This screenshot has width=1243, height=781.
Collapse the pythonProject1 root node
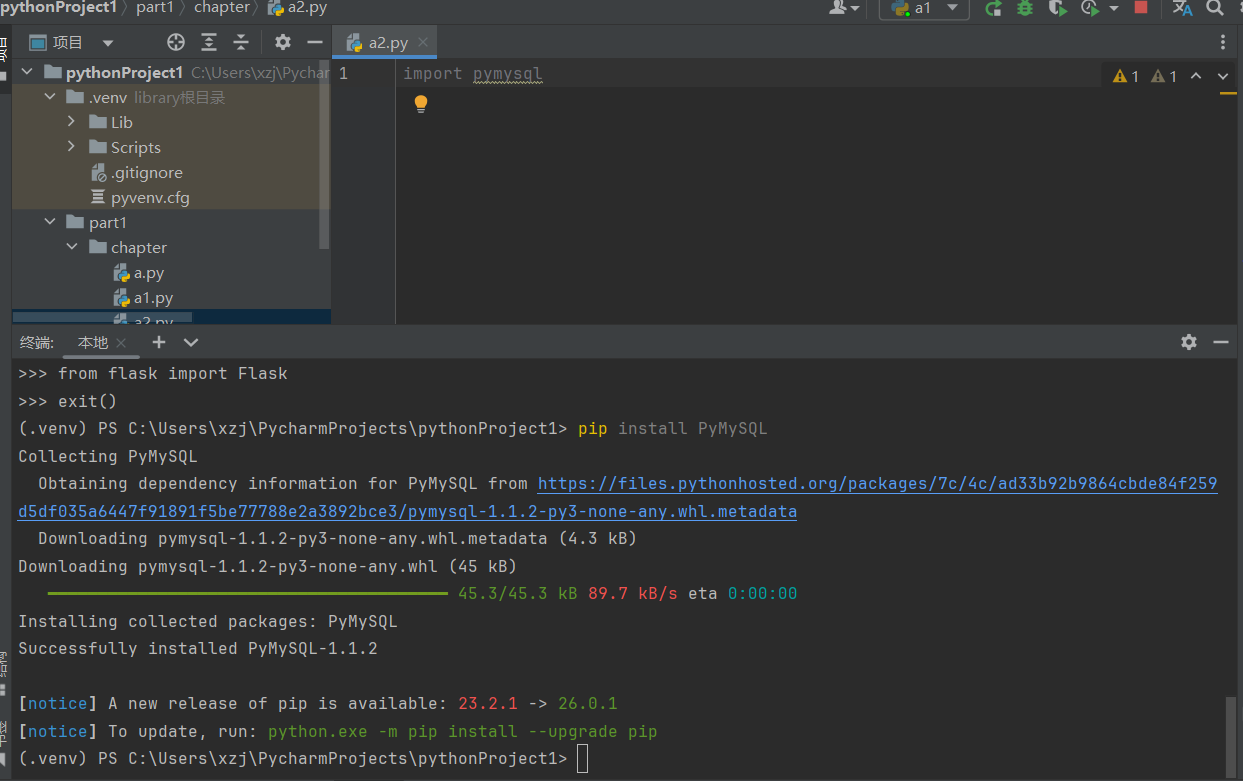(x=27, y=72)
